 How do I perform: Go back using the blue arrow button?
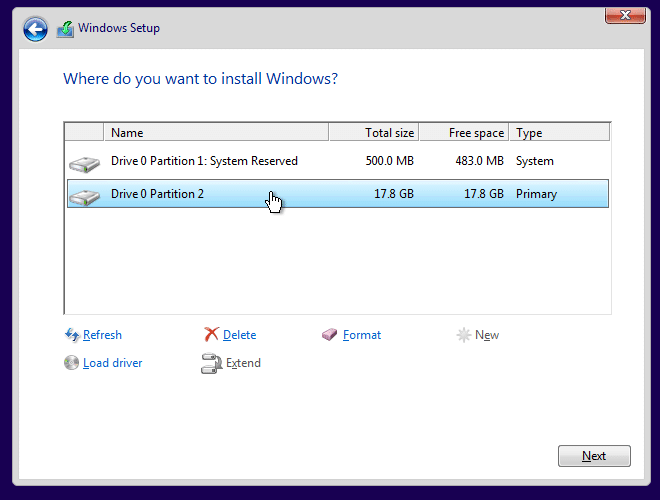(35, 29)
